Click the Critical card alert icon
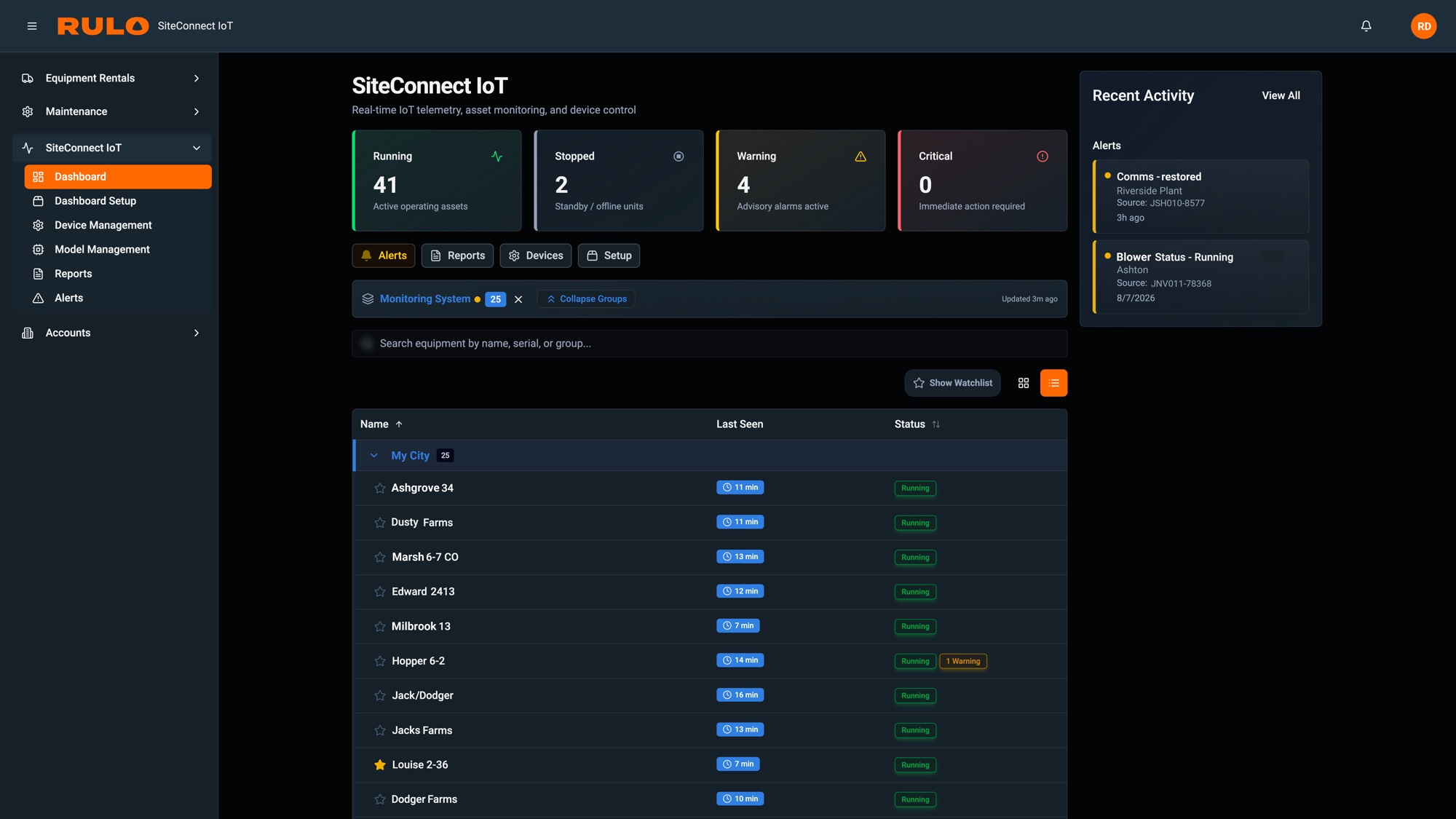 (x=1042, y=157)
